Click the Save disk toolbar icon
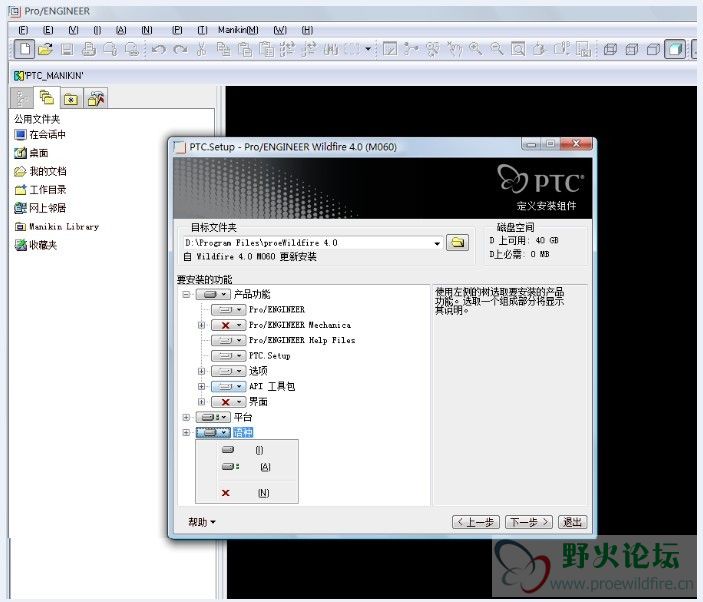Screen dimensions: 703x602 67,49
